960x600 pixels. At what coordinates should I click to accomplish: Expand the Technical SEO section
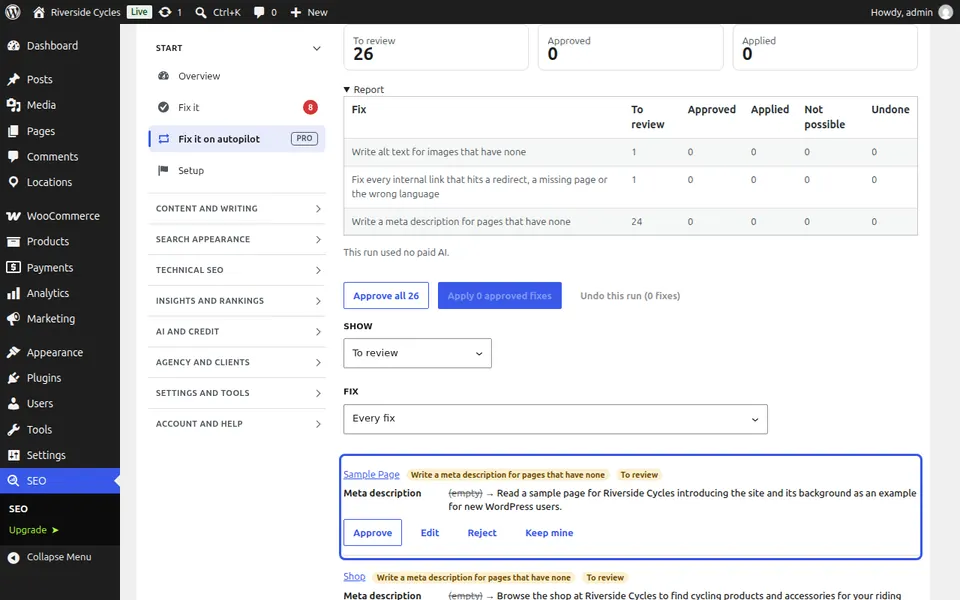(237, 270)
